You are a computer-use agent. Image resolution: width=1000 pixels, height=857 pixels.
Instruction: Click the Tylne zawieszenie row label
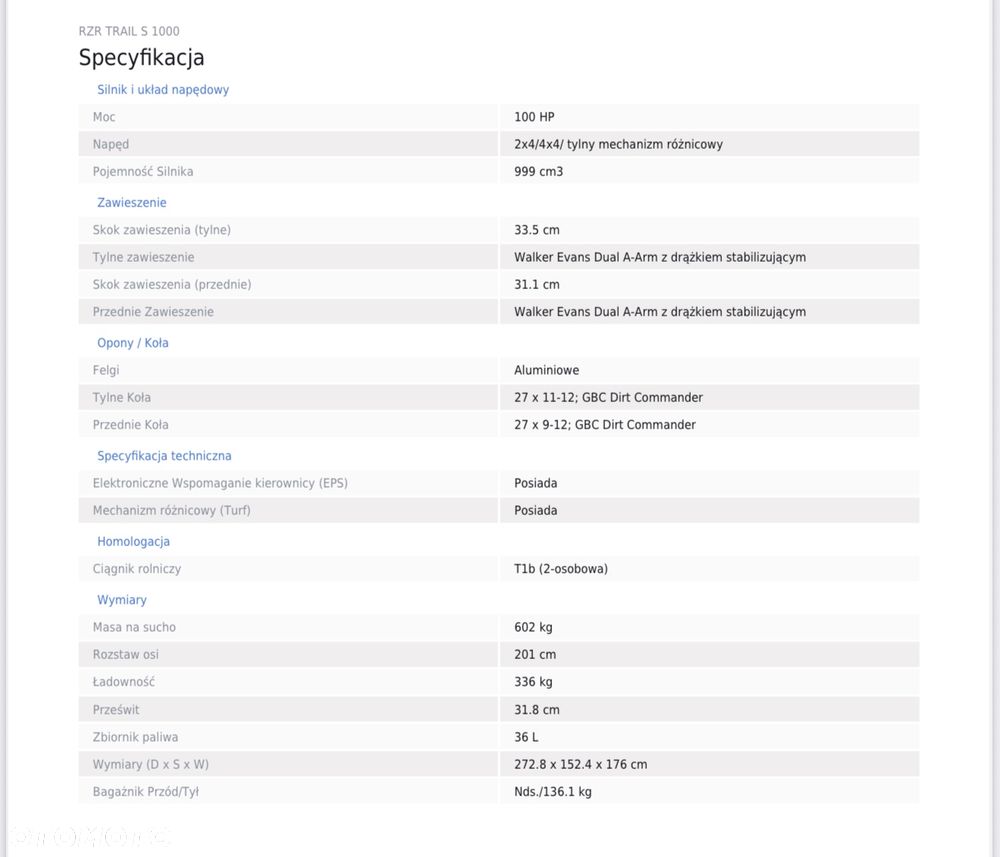[x=143, y=257]
